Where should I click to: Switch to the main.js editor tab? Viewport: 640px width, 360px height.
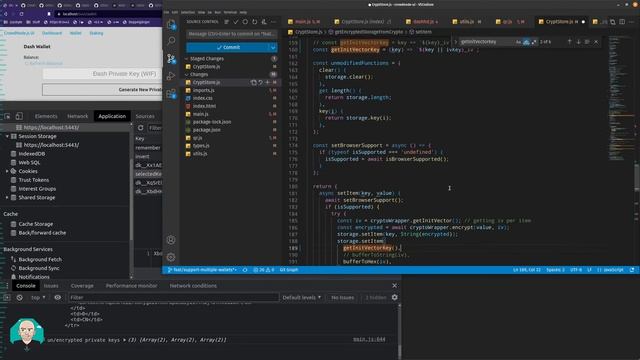304,22
